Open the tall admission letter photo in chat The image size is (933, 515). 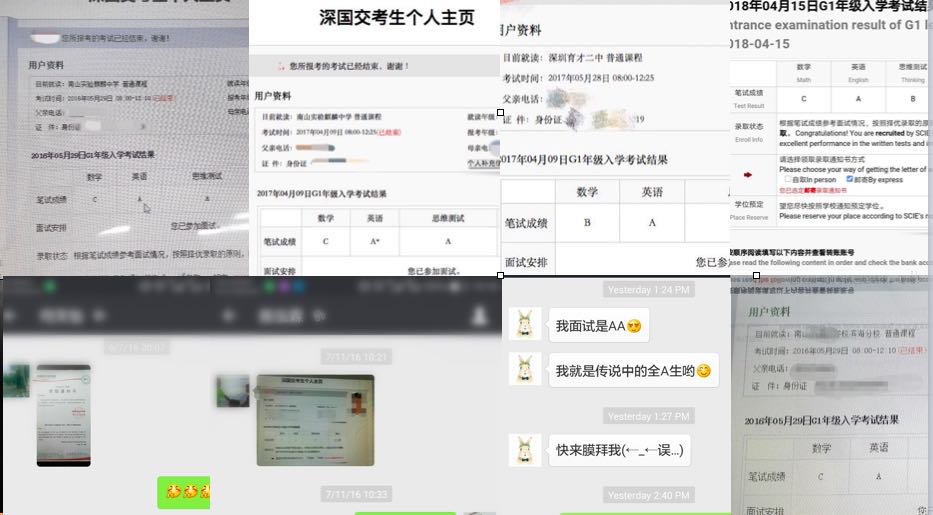coord(63,415)
